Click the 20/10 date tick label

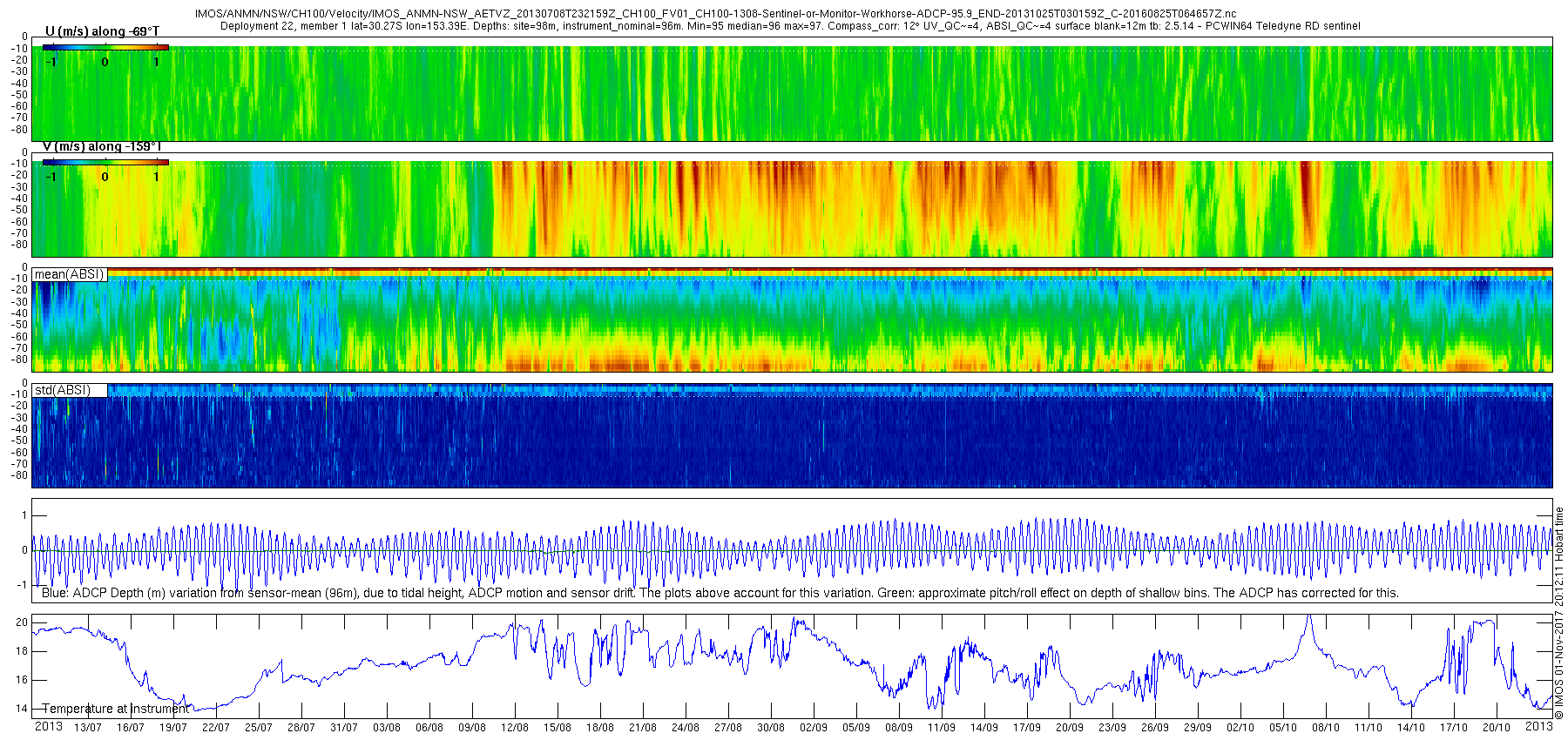[1496, 728]
